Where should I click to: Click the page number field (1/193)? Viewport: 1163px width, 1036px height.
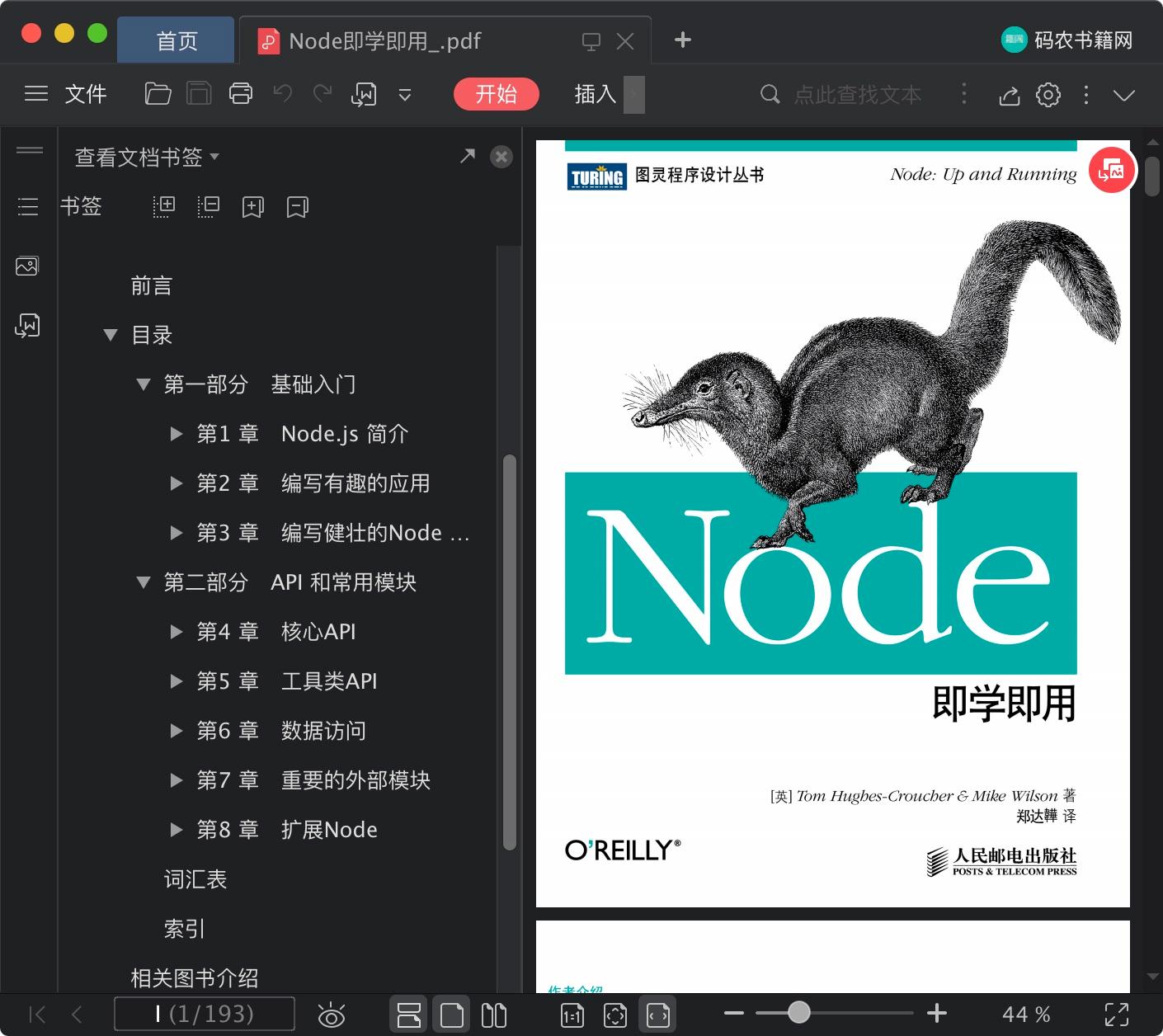204,1014
